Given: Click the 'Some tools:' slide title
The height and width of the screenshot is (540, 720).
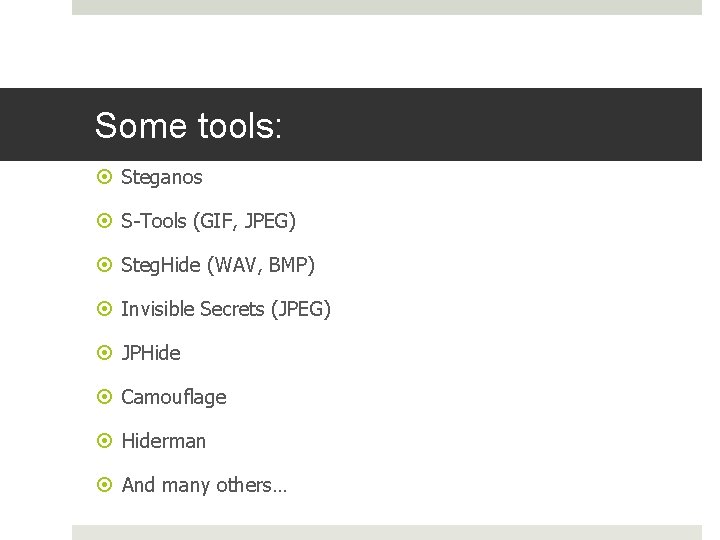Looking at the screenshot, I should pos(188,125).
